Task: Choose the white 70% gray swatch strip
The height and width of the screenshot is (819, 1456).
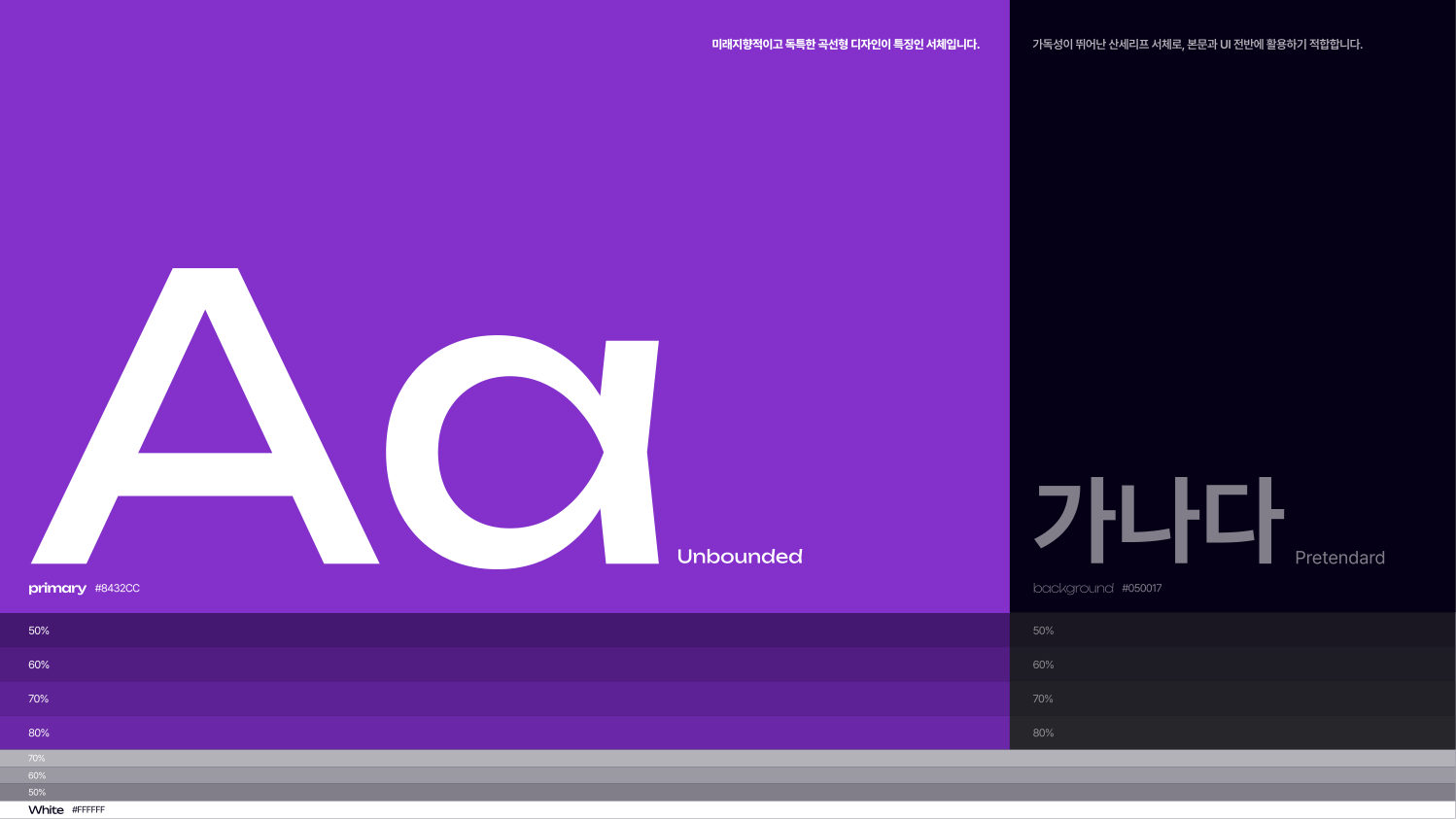Action: pyautogui.click(x=728, y=759)
